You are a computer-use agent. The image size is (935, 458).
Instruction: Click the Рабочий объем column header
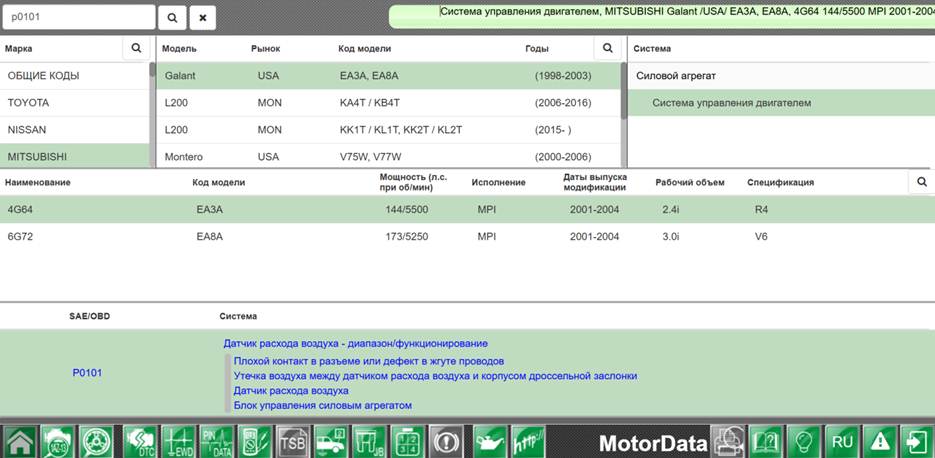[690, 182]
